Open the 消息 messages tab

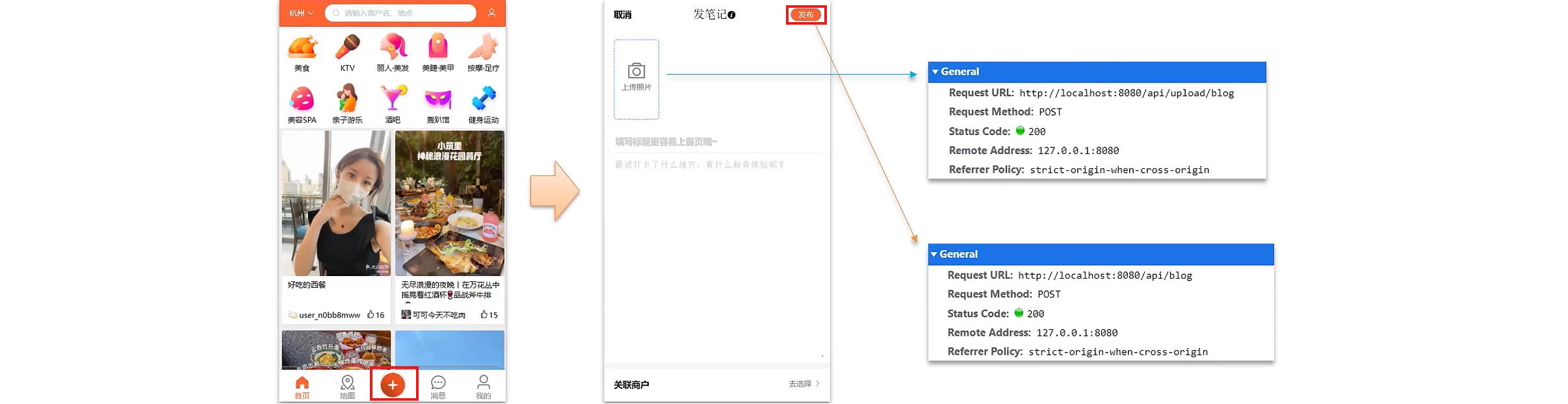pos(438,386)
